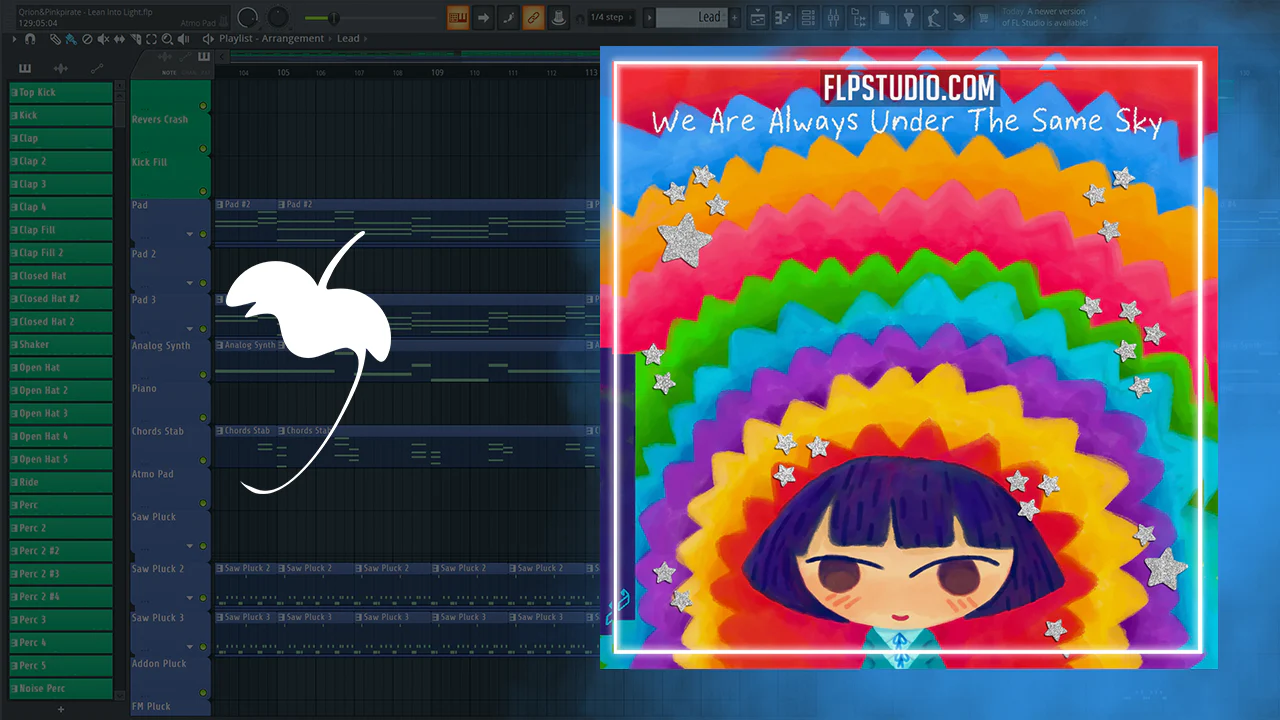Click the We Are Always Under The Same Sky cover

click(x=908, y=357)
